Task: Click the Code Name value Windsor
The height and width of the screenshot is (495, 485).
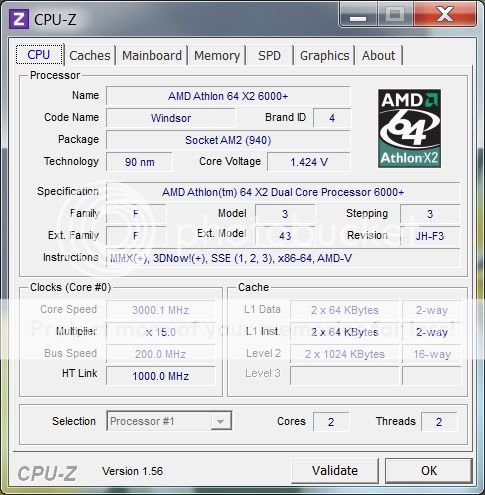Action: click(x=170, y=118)
